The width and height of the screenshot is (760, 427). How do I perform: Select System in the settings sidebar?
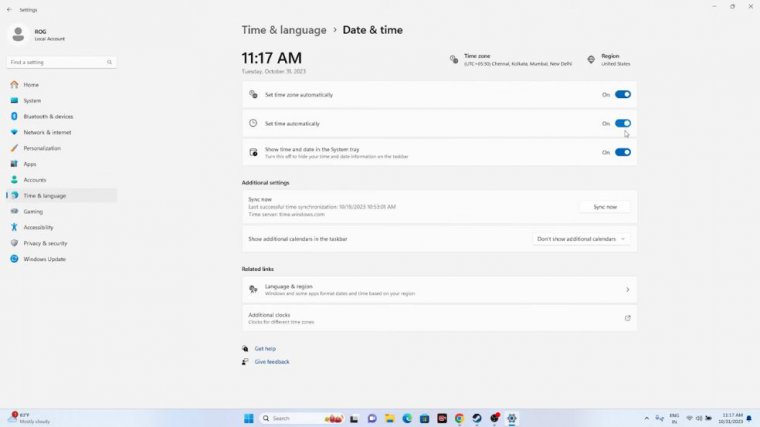32,100
